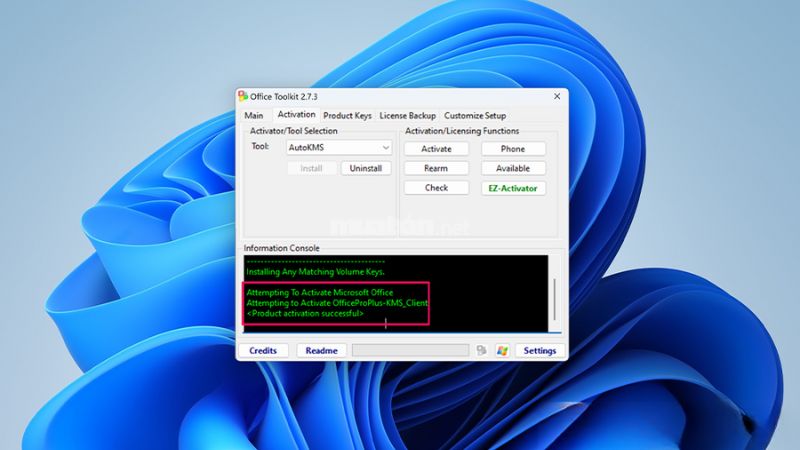Open the Settings button
Image resolution: width=800 pixels, height=450 pixels.
click(539, 351)
